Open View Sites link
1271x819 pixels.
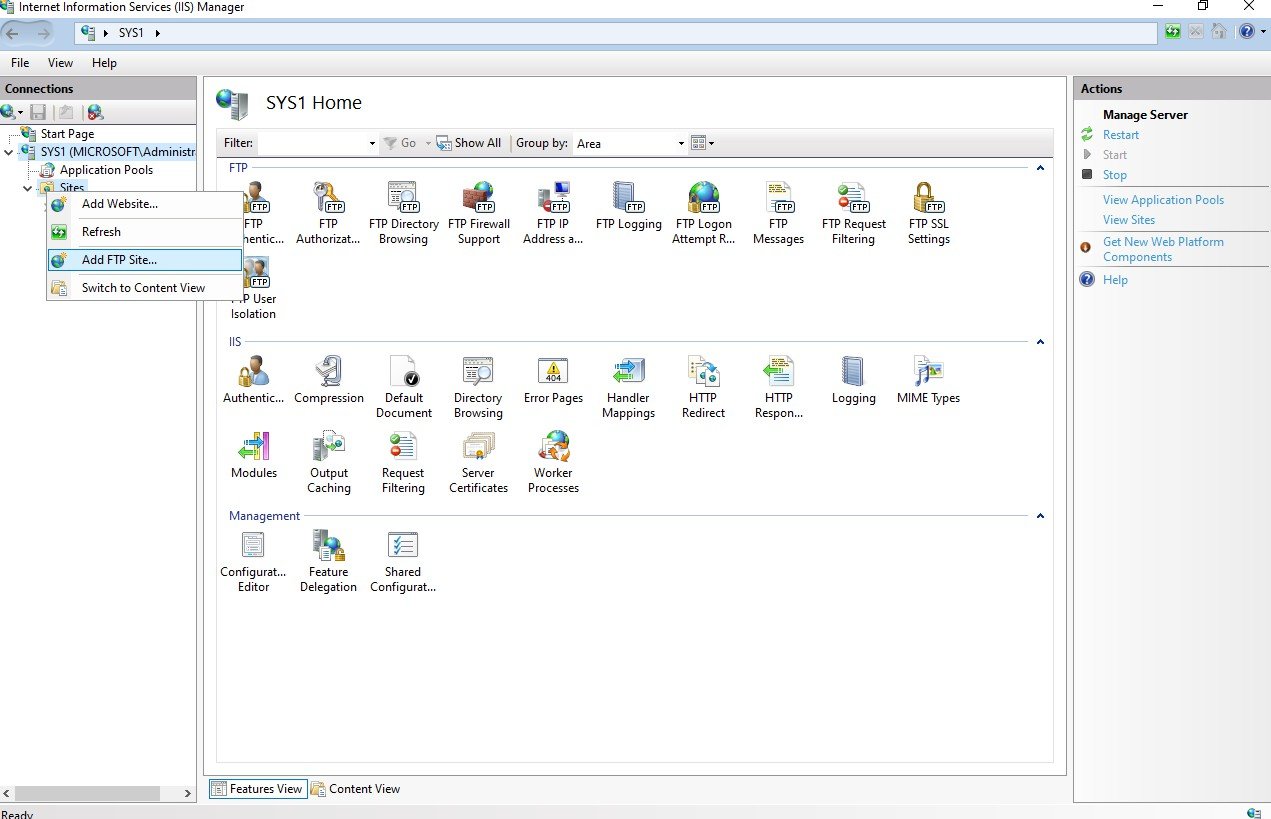[x=1128, y=220]
